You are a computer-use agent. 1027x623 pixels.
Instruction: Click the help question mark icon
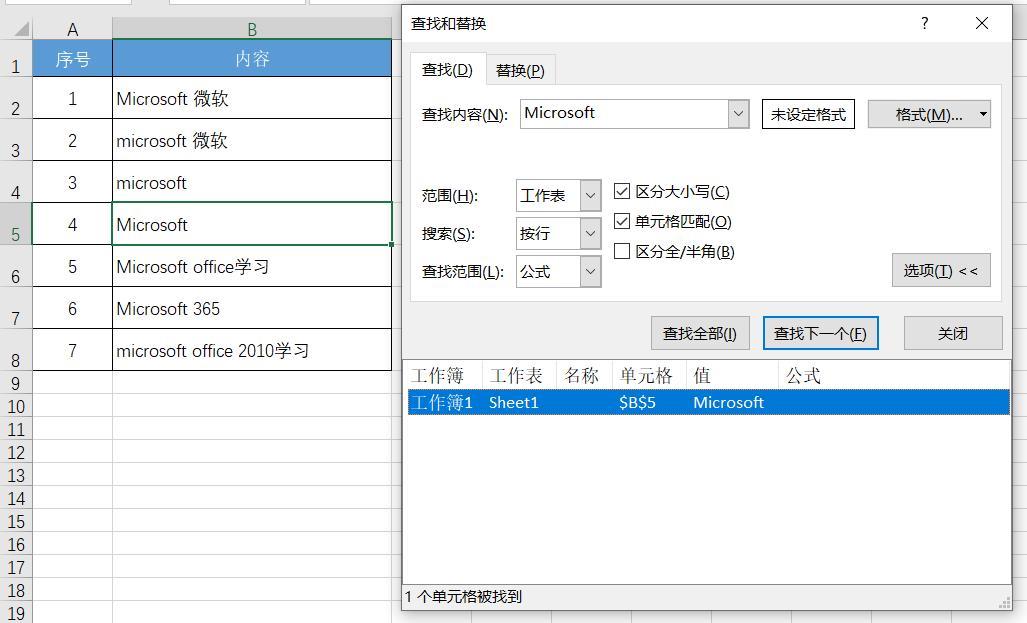(924, 24)
